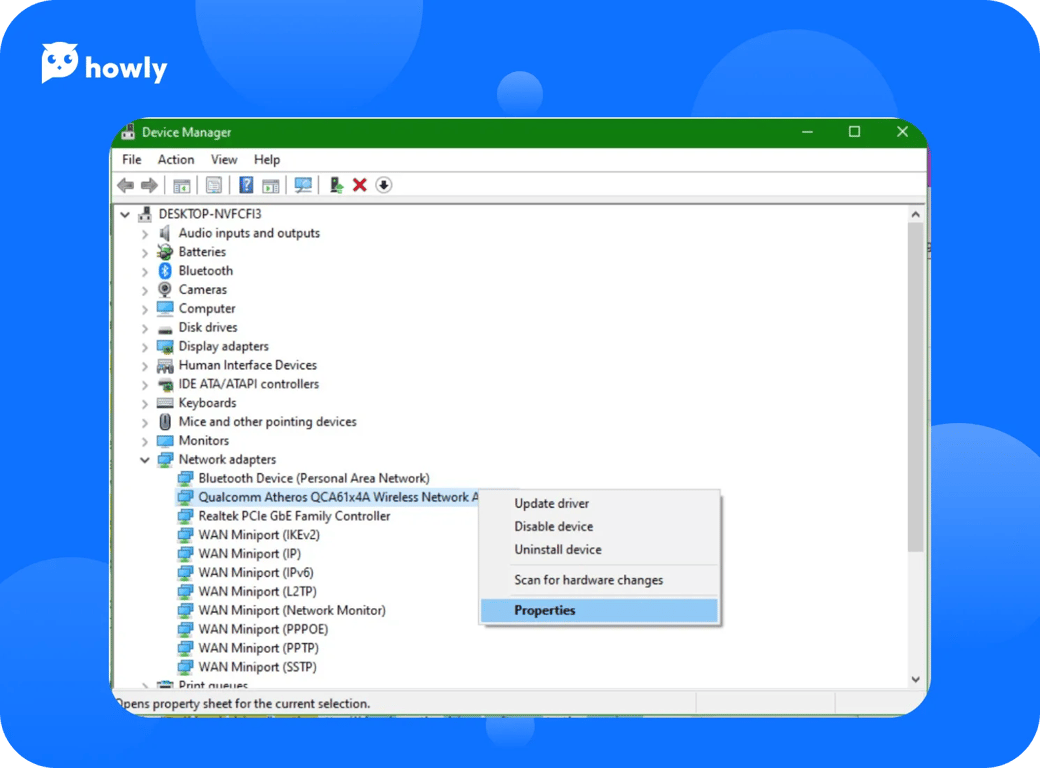Screen dimensions: 1040x768
Task: Click the Help question mark toolbar icon
Action: [x=246, y=185]
